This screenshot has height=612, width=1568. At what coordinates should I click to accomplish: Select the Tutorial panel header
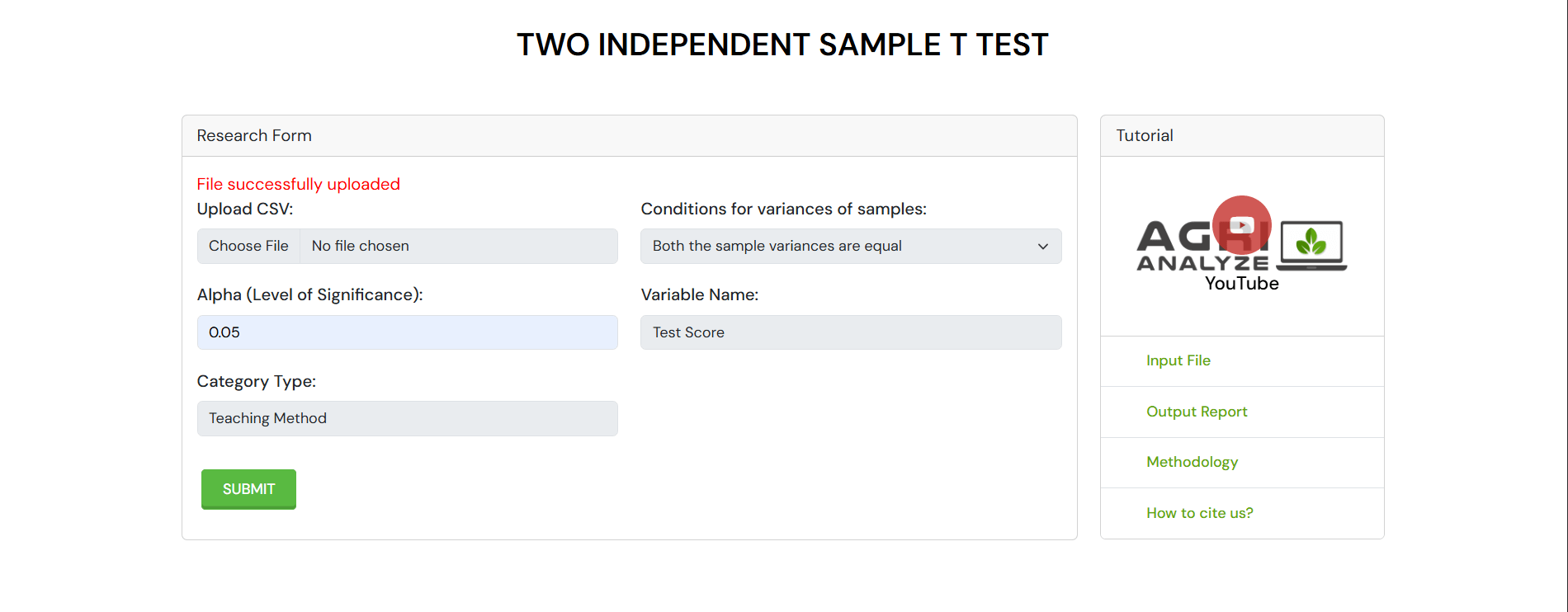1143,135
